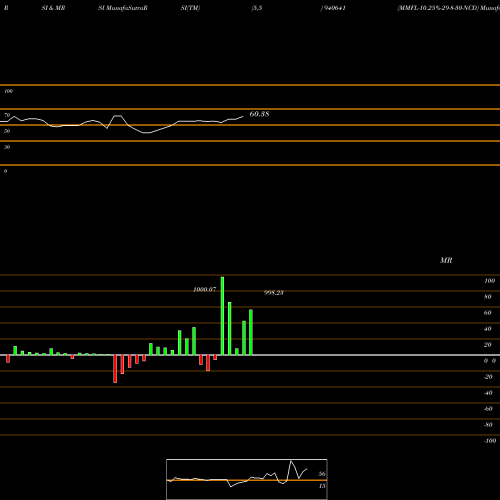Select the deepest red MR histogram bar
The height and width of the screenshot is (500, 500).
[x=115, y=369]
